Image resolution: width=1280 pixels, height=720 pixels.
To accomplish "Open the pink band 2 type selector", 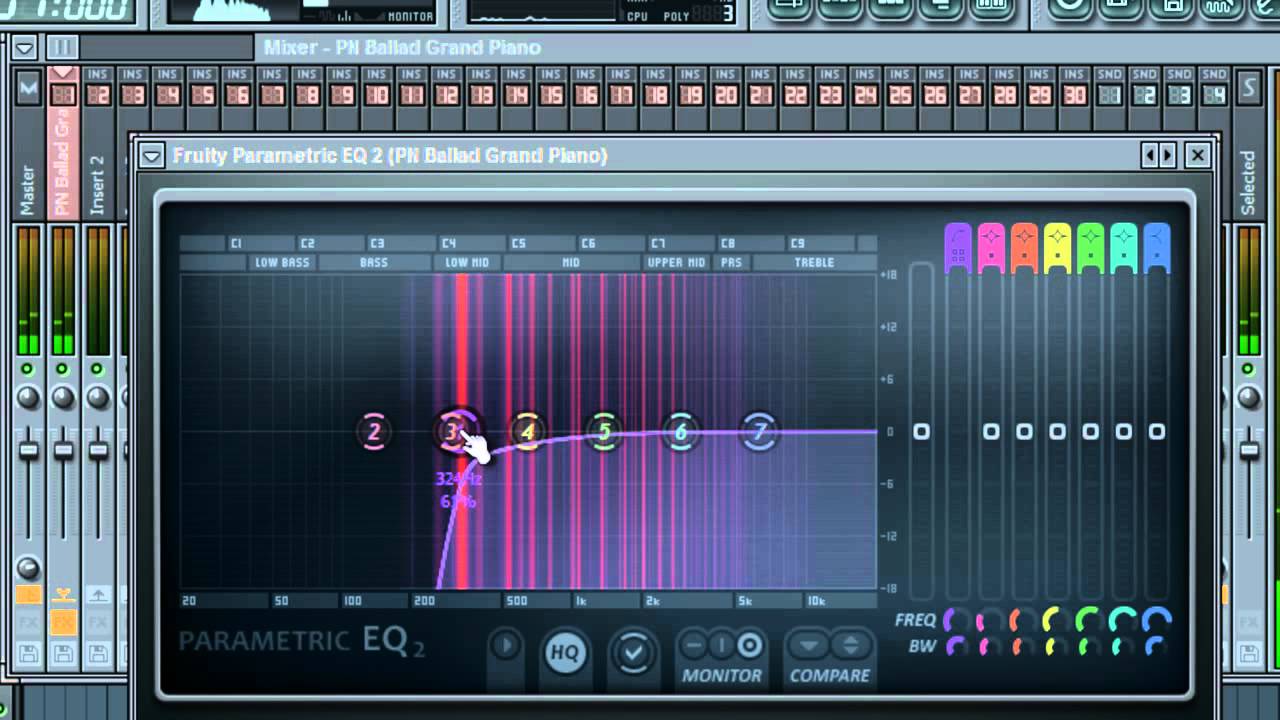I will 991,248.
